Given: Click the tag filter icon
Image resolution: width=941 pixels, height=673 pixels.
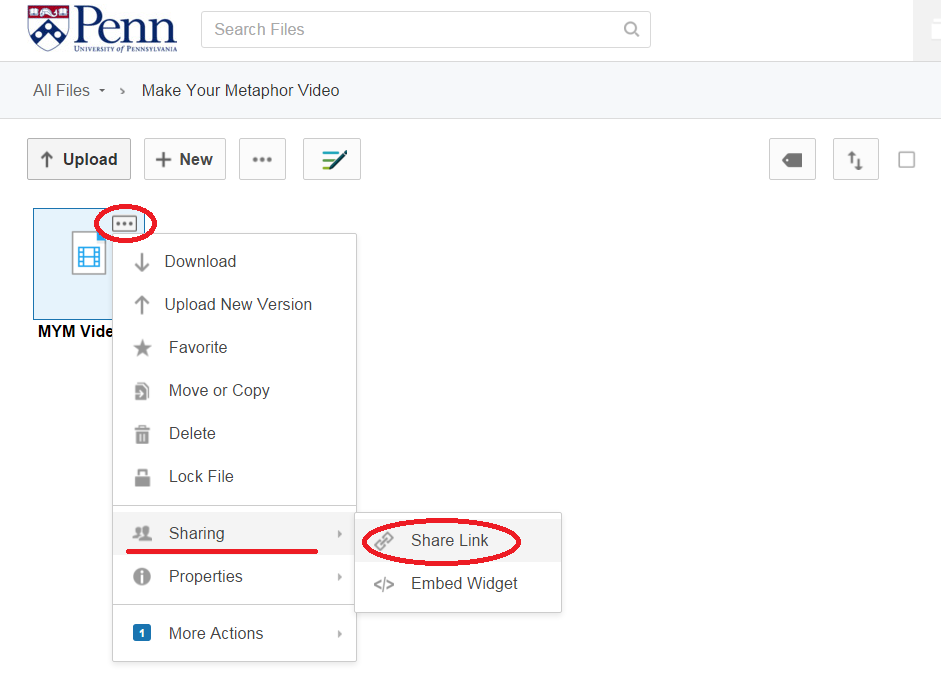Looking at the screenshot, I should pyautogui.click(x=792, y=159).
